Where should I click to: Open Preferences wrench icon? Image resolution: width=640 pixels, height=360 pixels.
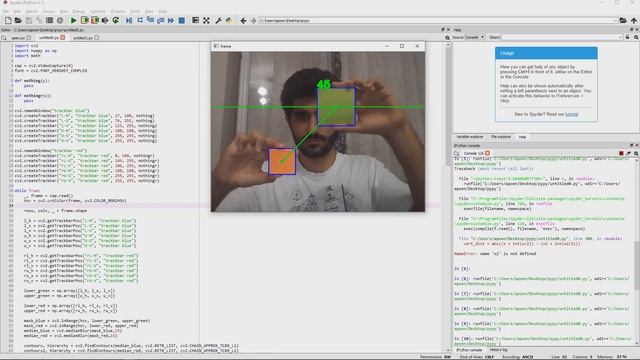tap(218, 20)
